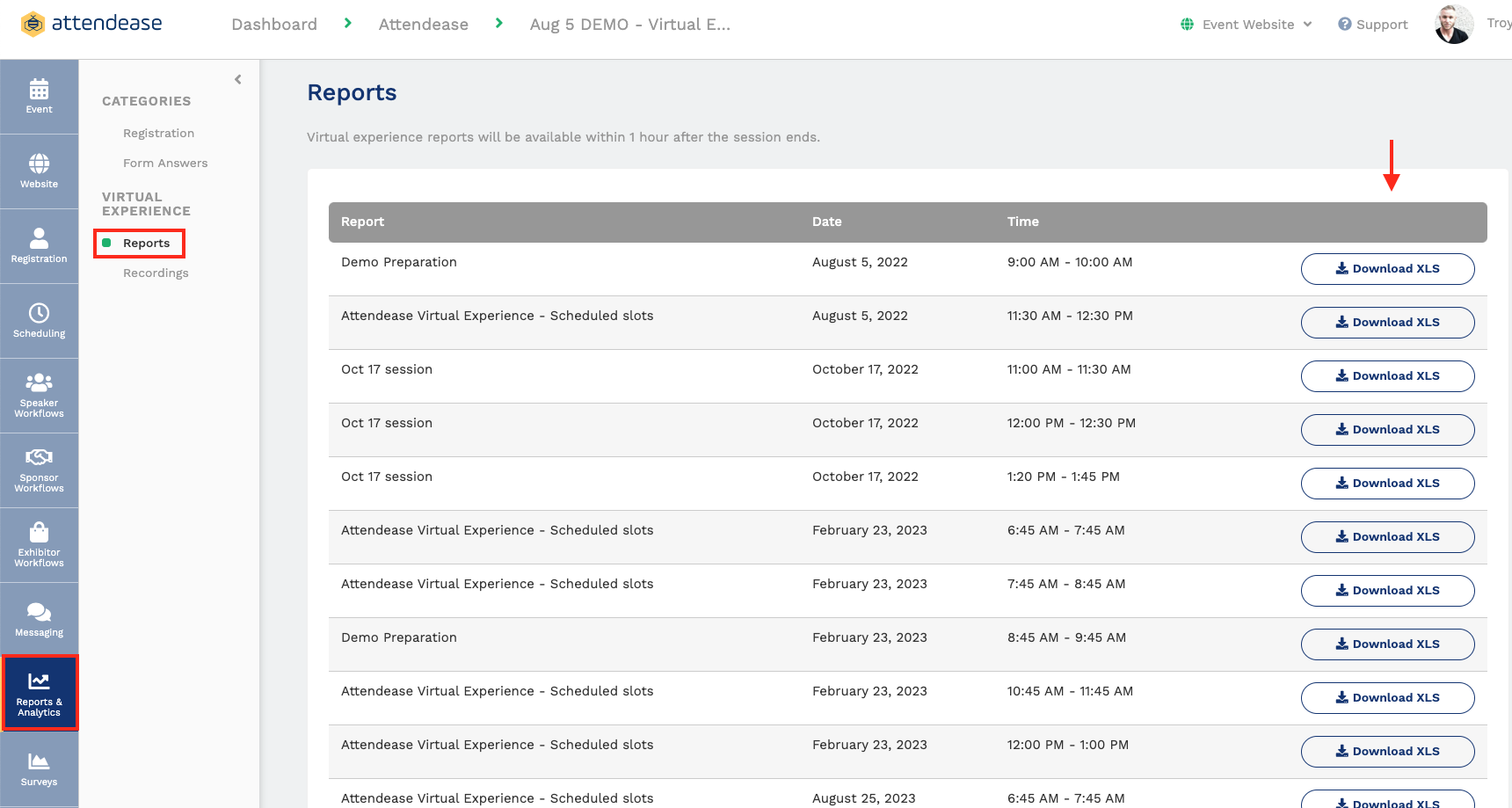This screenshot has height=808, width=1512.
Task: Select the Messaging chat icon
Action: pos(39,617)
